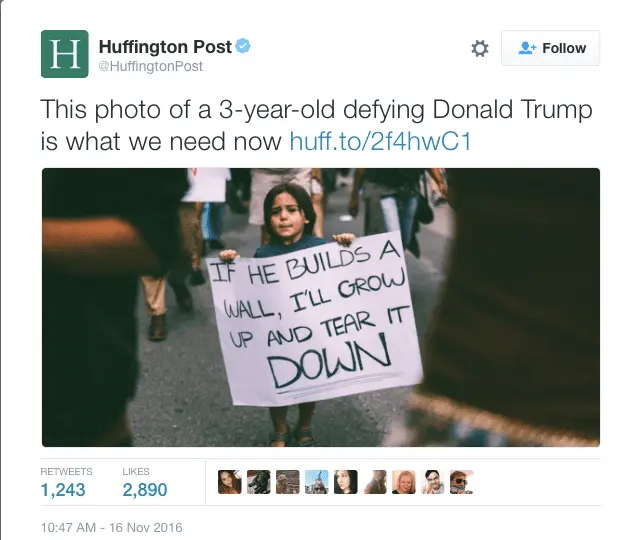The width and height of the screenshot is (636, 540).
Task: Open the third liker avatar
Action: [x=288, y=482]
